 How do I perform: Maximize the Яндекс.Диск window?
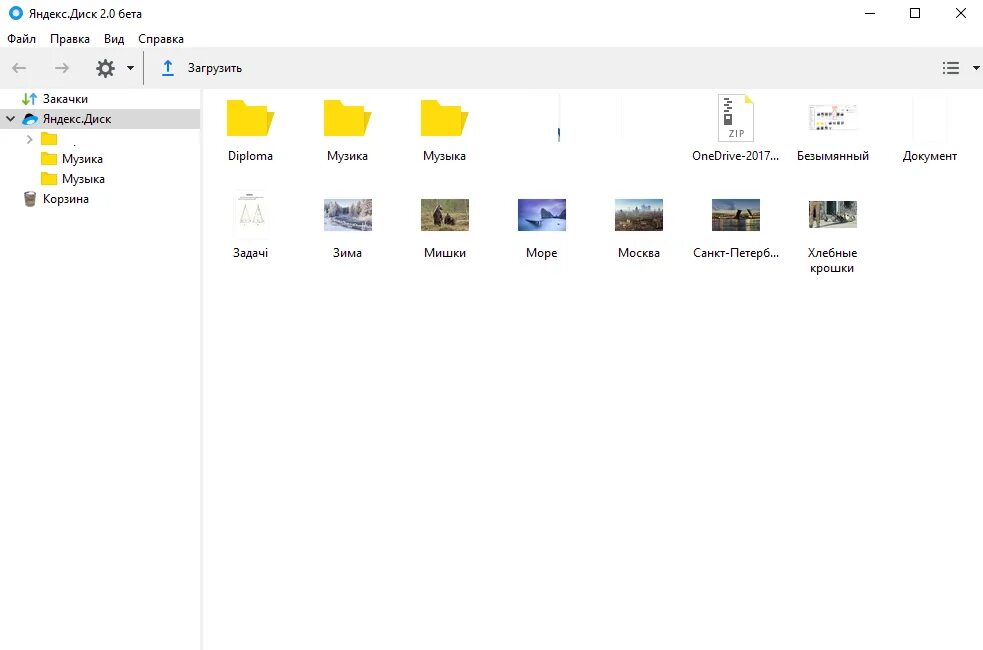[915, 13]
